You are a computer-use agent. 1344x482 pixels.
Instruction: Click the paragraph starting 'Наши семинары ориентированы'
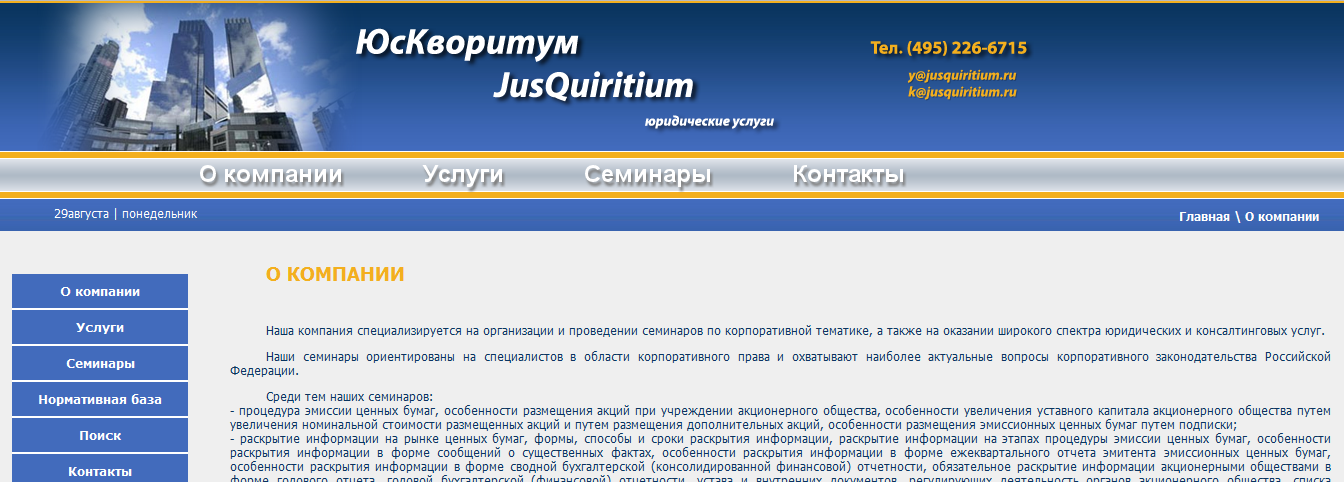[x=780, y=362]
